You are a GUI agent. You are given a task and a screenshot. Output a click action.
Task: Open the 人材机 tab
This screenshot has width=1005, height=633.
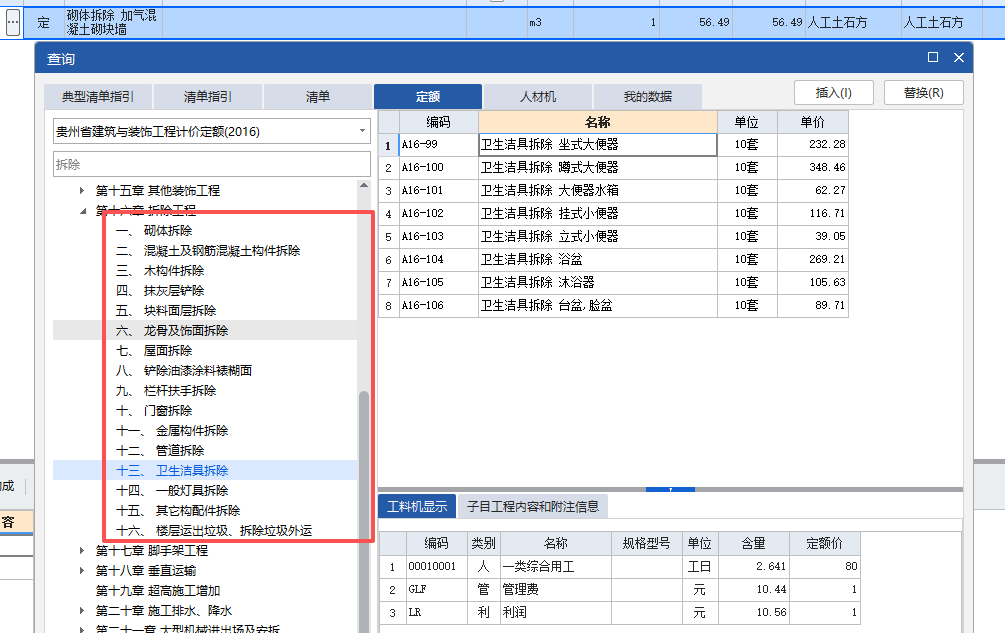[x=538, y=97]
